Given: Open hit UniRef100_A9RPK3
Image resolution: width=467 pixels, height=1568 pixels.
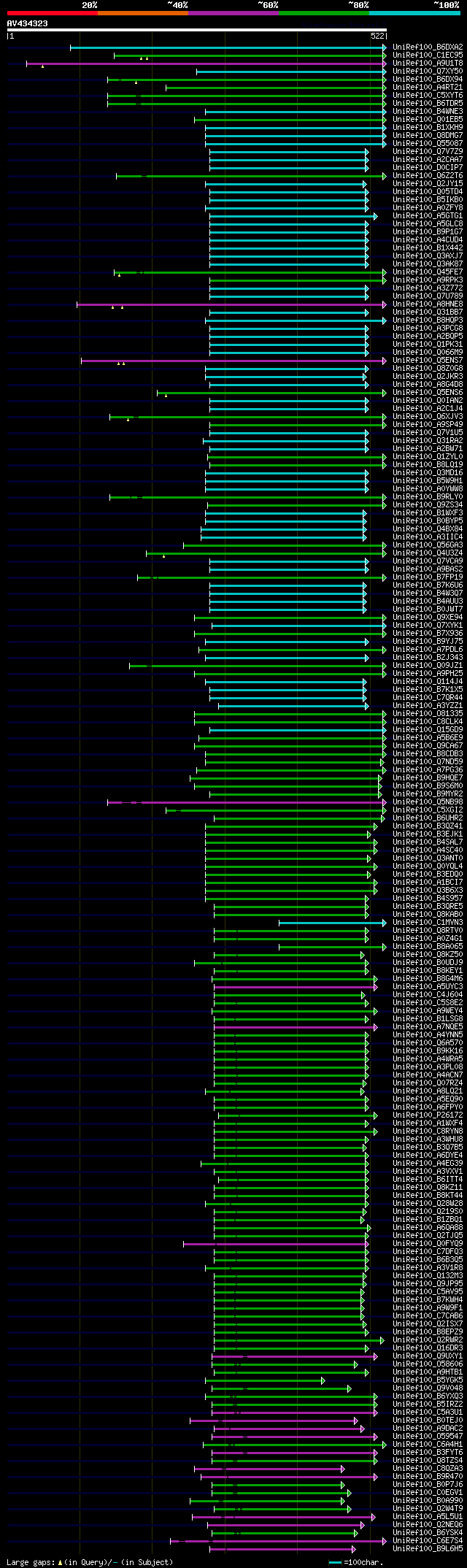Looking at the screenshot, I should [428, 280].
